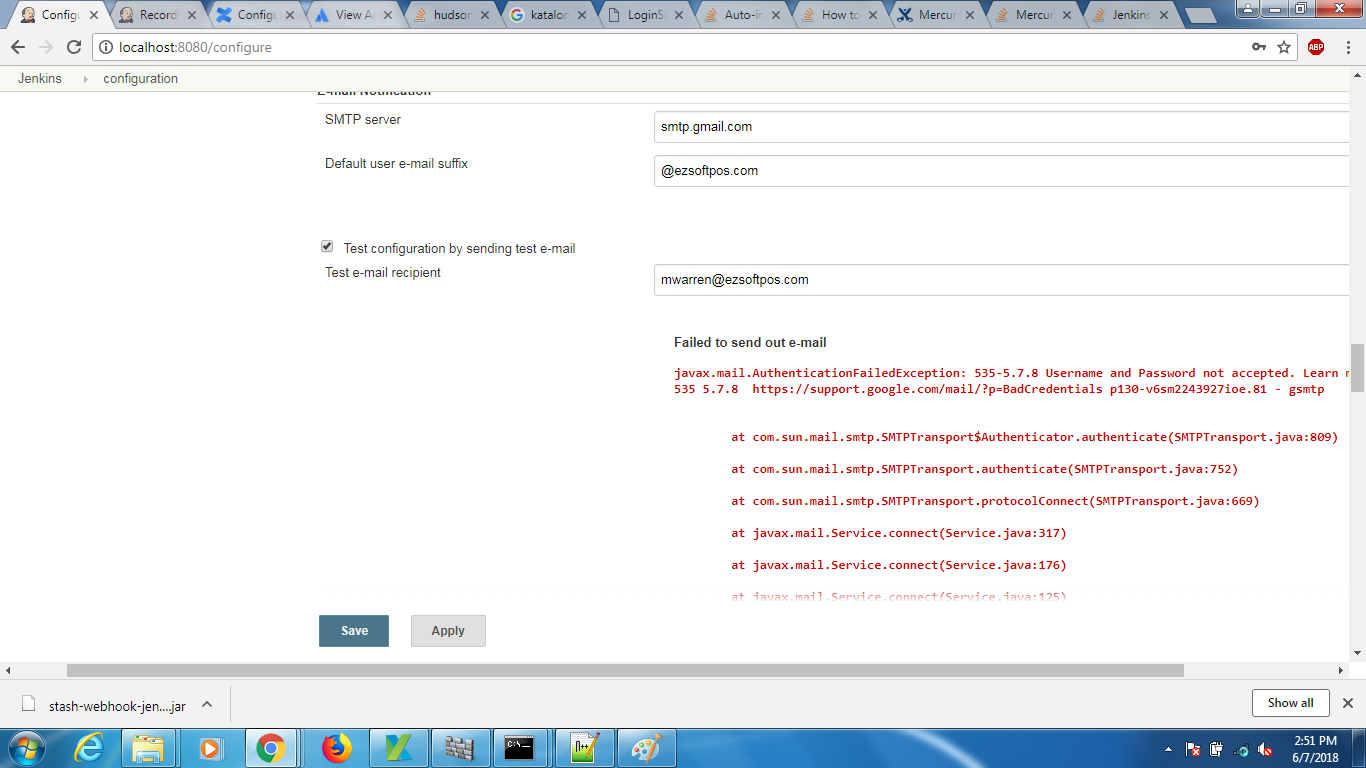The width and height of the screenshot is (1366, 768).
Task: Click the horizontal scrollbar left arrow
Action: pyautogui.click(x=8, y=671)
